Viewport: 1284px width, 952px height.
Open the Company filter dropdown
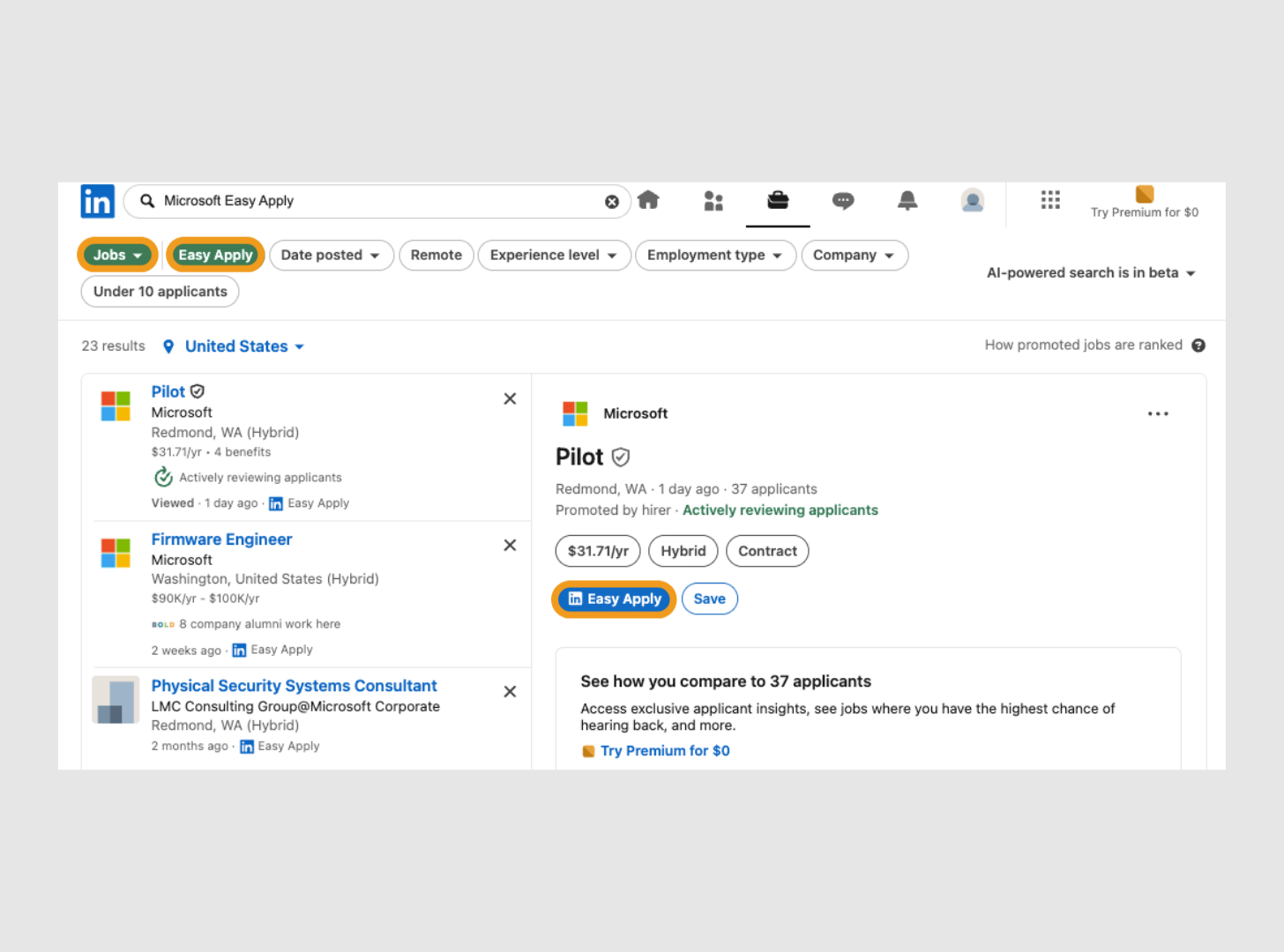click(855, 256)
